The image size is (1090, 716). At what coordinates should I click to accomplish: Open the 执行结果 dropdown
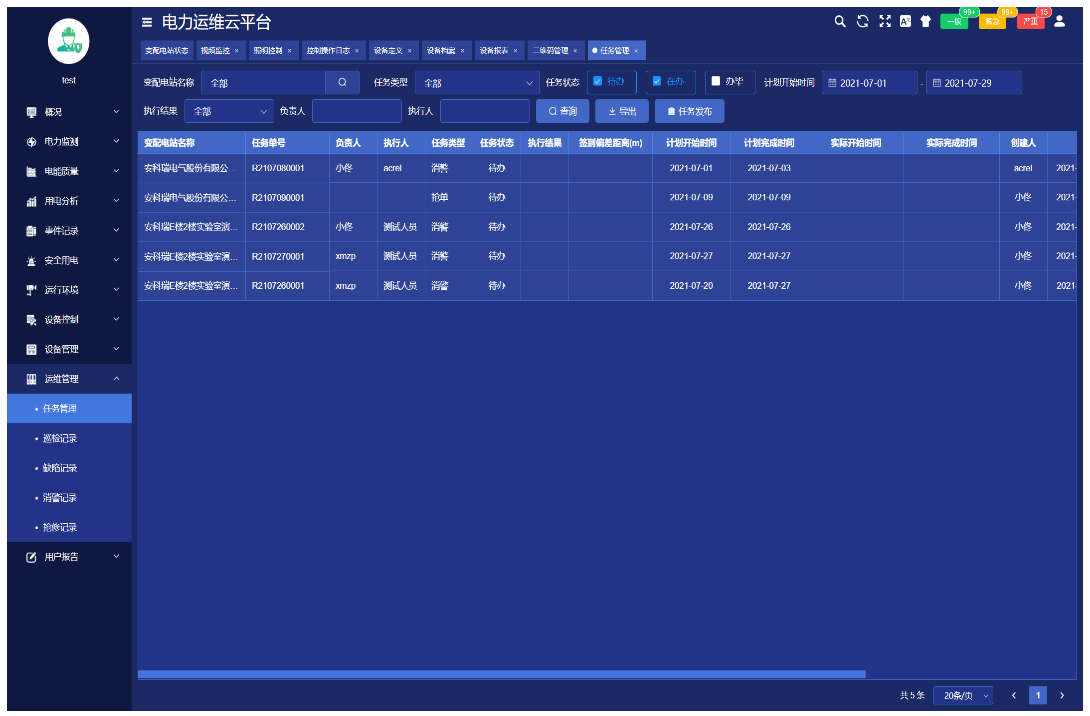tap(230, 111)
